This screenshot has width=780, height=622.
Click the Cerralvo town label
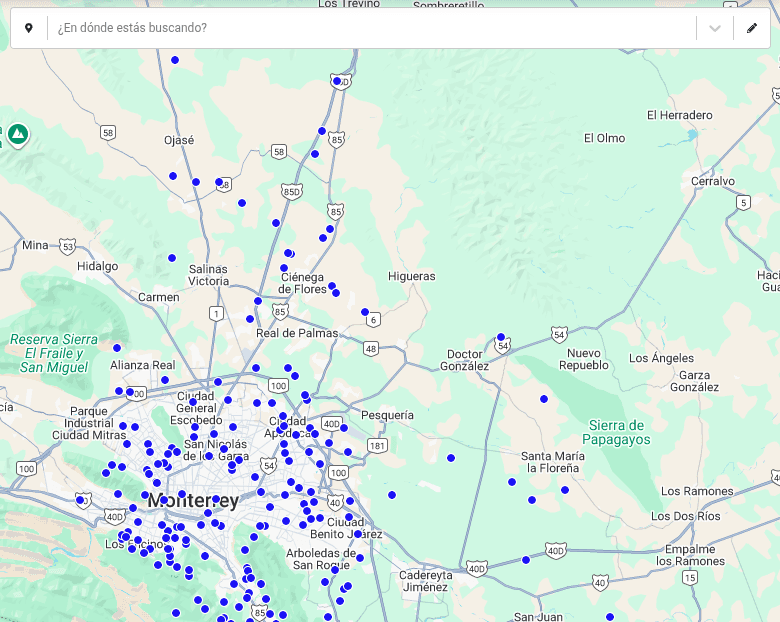click(x=712, y=181)
